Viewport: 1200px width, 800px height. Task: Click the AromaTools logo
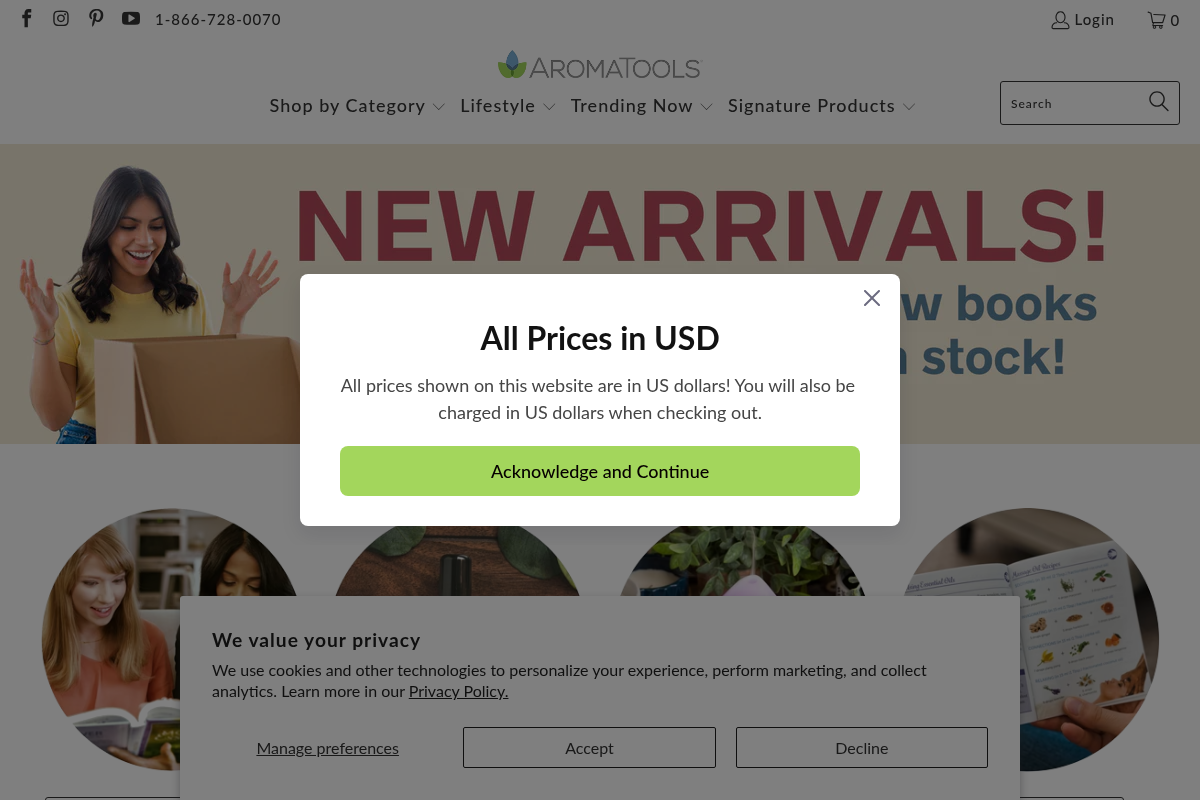point(600,66)
